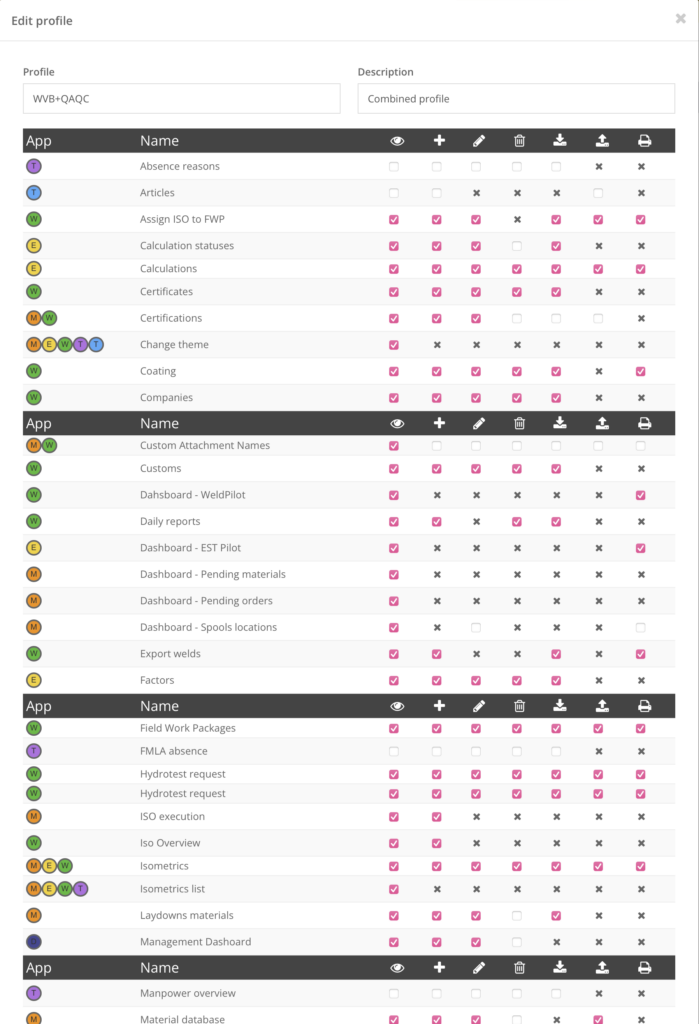Enable delete permission for Calculation statuses
Image resolution: width=699 pixels, height=1024 pixels.
[517, 246]
